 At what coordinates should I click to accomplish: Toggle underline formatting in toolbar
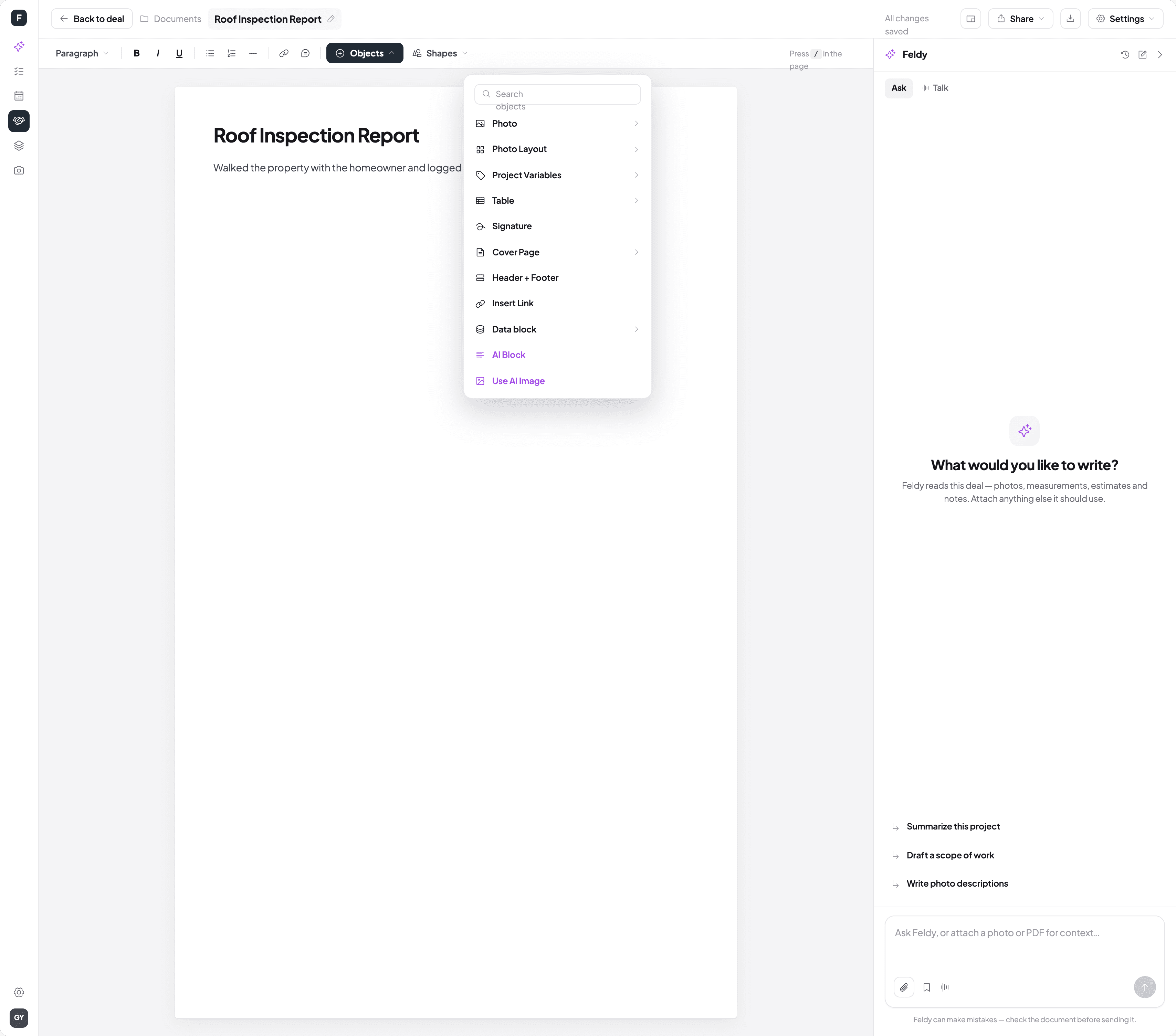(x=179, y=53)
